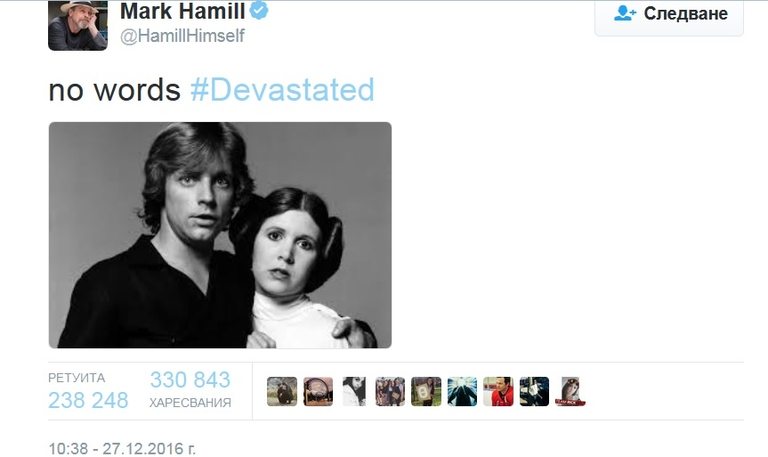Open the second liker avatar with round arch
Viewport: 768px width, 457px height.
tap(318, 391)
